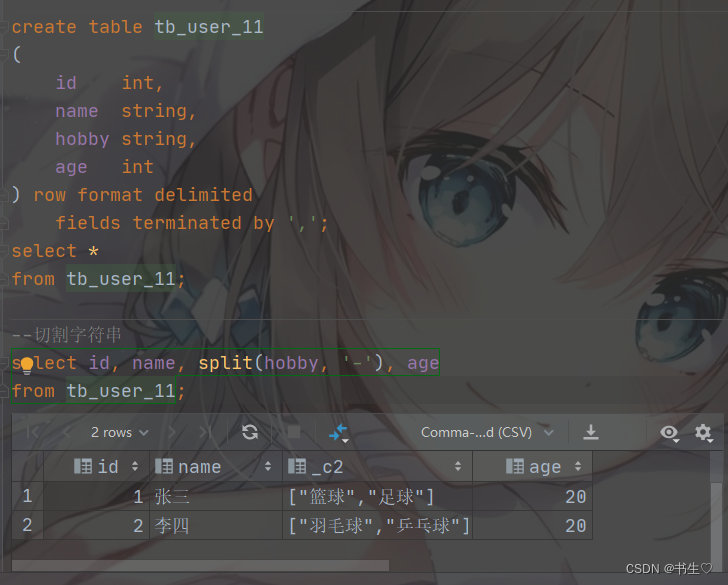Screen dimensions: 728x585
Task: Sort by the _c2 column header
Action: click(377, 466)
